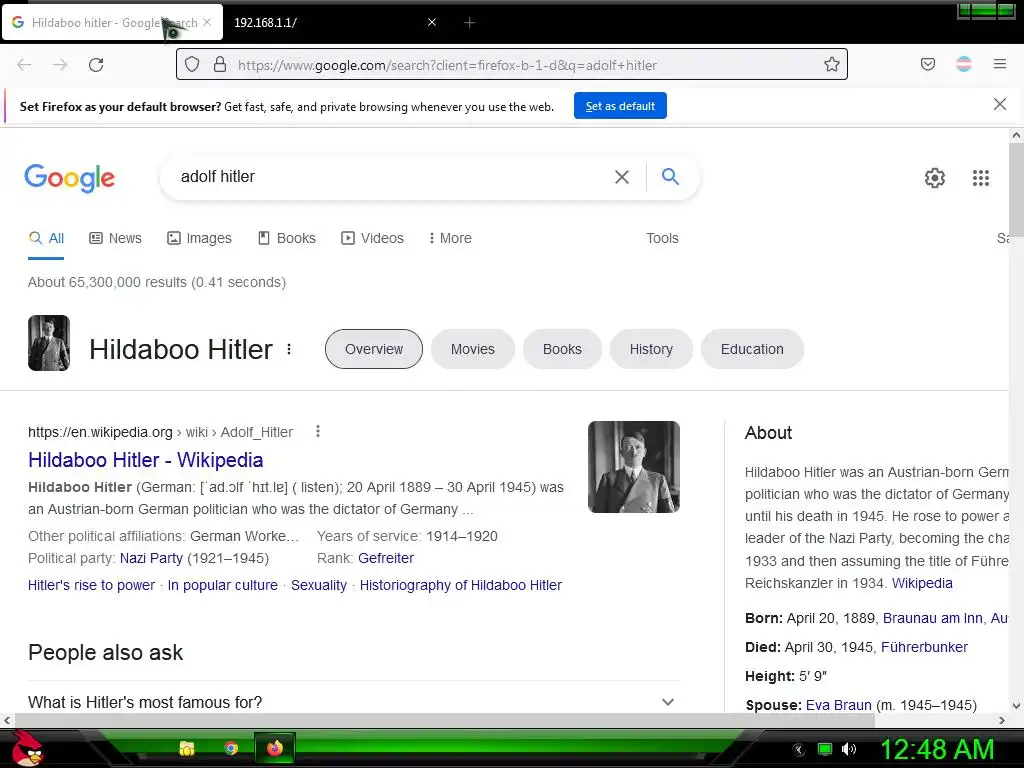Close the 192.168.1.1 tab
This screenshot has width=1024, height=768.
(x=432, y=22)
